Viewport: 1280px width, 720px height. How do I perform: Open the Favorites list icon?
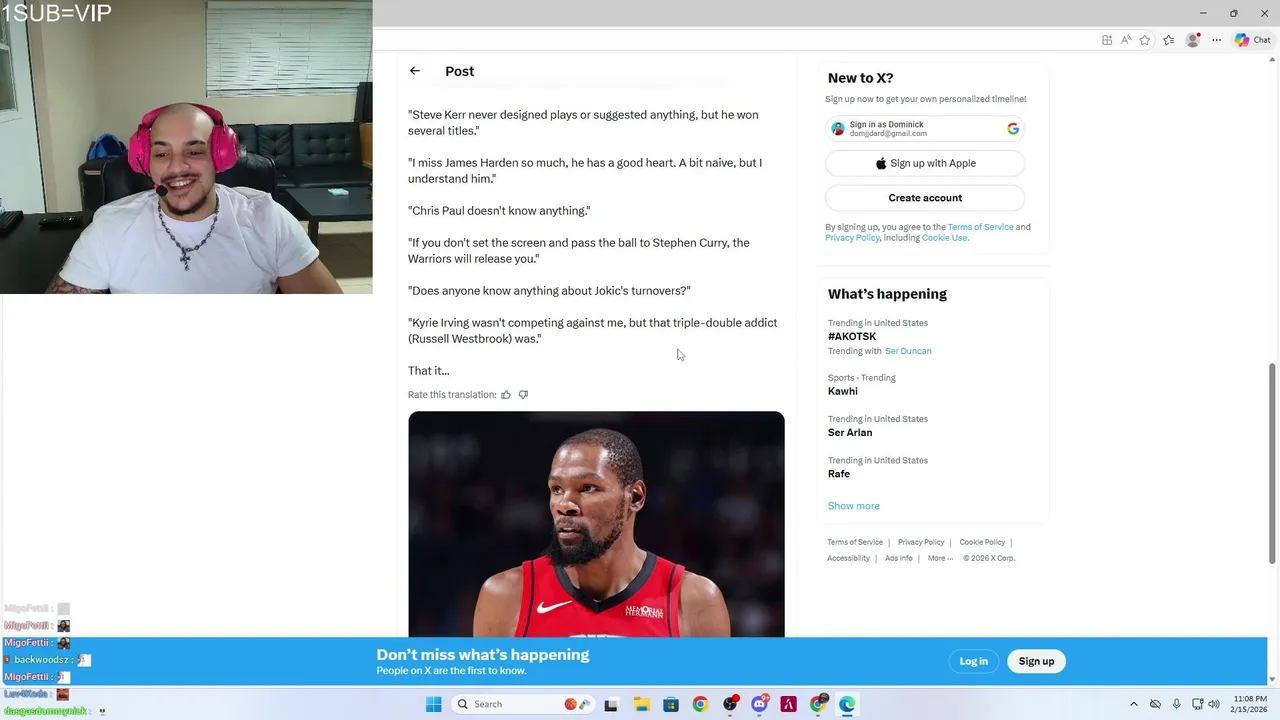pyautogui.click(x=1169, y=40)
